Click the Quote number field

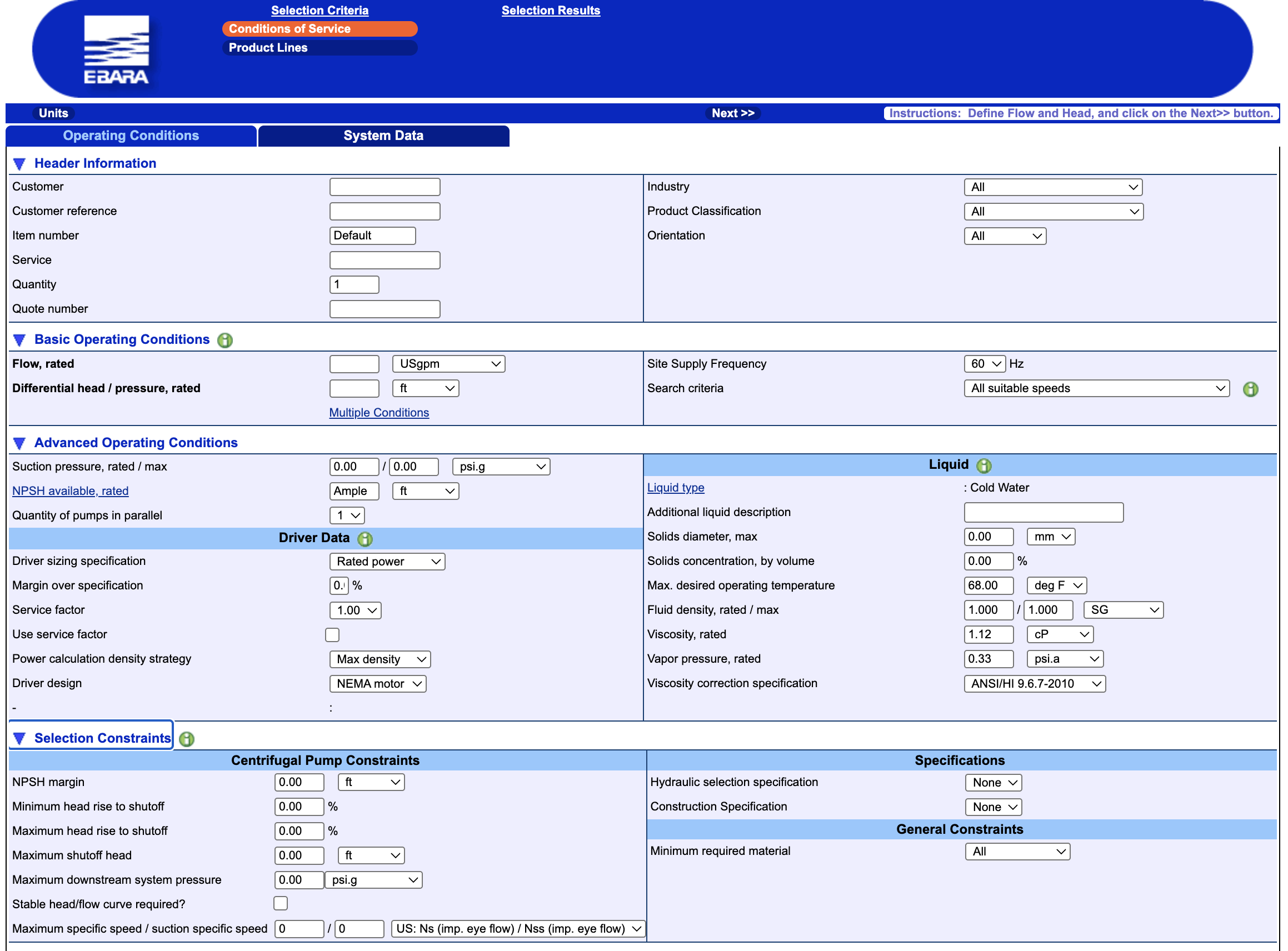tap(385, 309)
